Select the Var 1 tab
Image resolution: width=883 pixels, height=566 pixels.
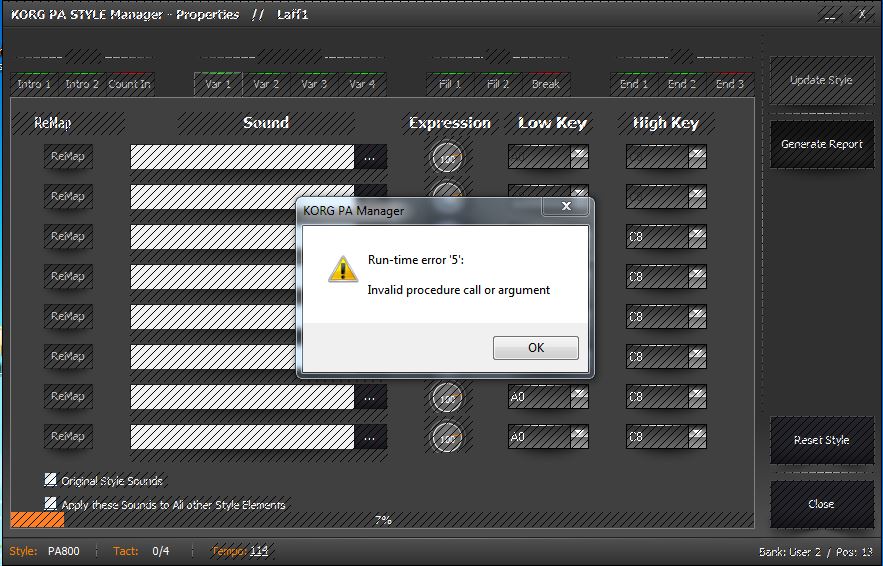click(218, 84)
